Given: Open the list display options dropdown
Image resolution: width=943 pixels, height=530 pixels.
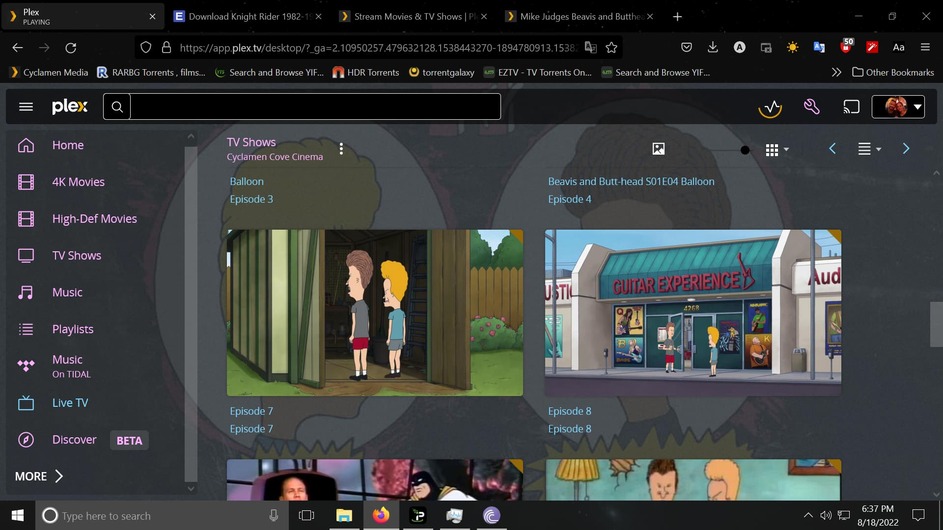Looking at the screenshot, I should [869, 149].
